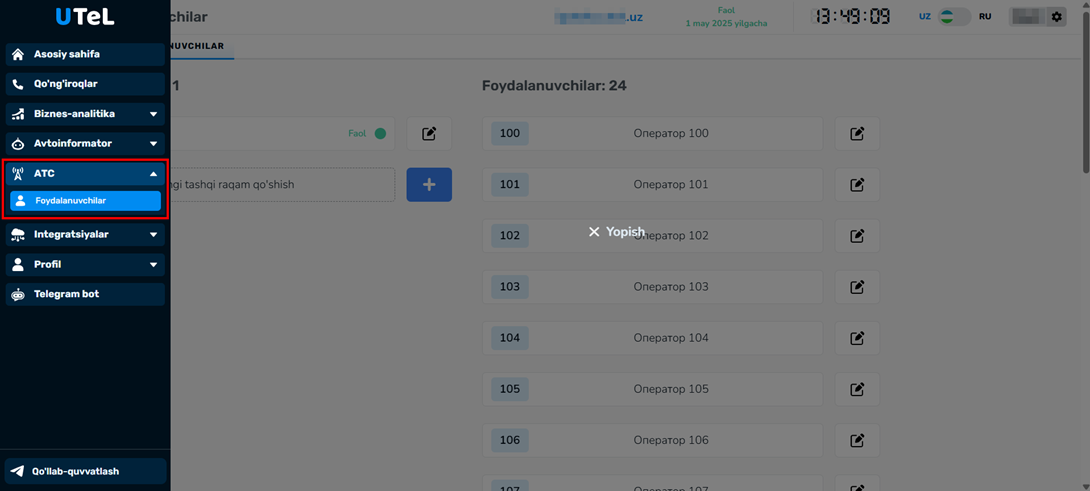Screen dimensions: 1090x491
Task: Open settings gear icon
Action: [x=1056, y=17]
